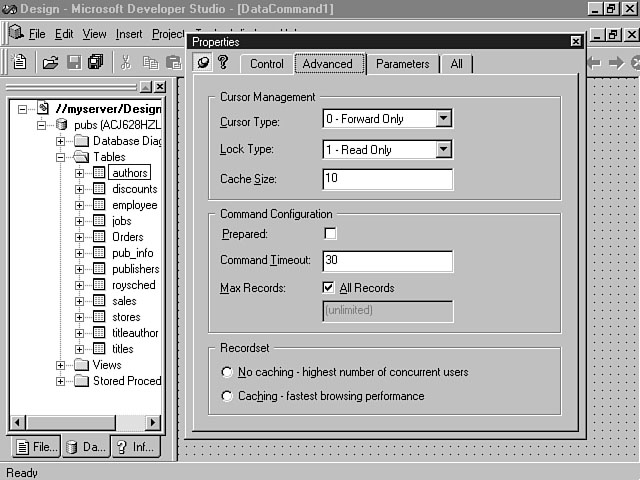Open the Lock Type dropdown
Screen dimensions: 640x480
click(445, 149)
